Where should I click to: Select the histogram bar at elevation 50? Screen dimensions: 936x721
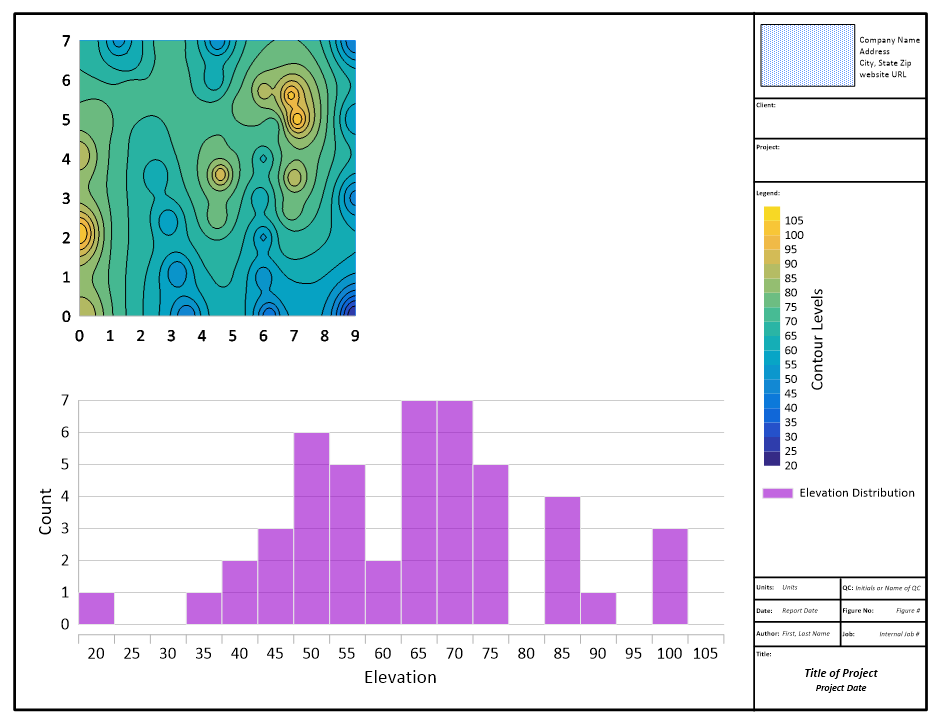coord(311,528)
